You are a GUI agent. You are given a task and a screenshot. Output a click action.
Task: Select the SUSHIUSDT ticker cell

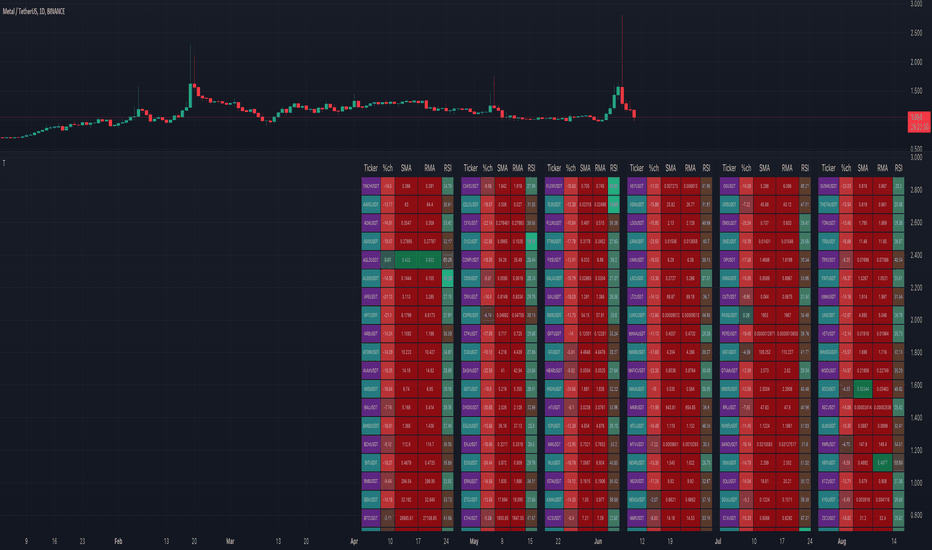pyautogui.click(x=829, y=186)
